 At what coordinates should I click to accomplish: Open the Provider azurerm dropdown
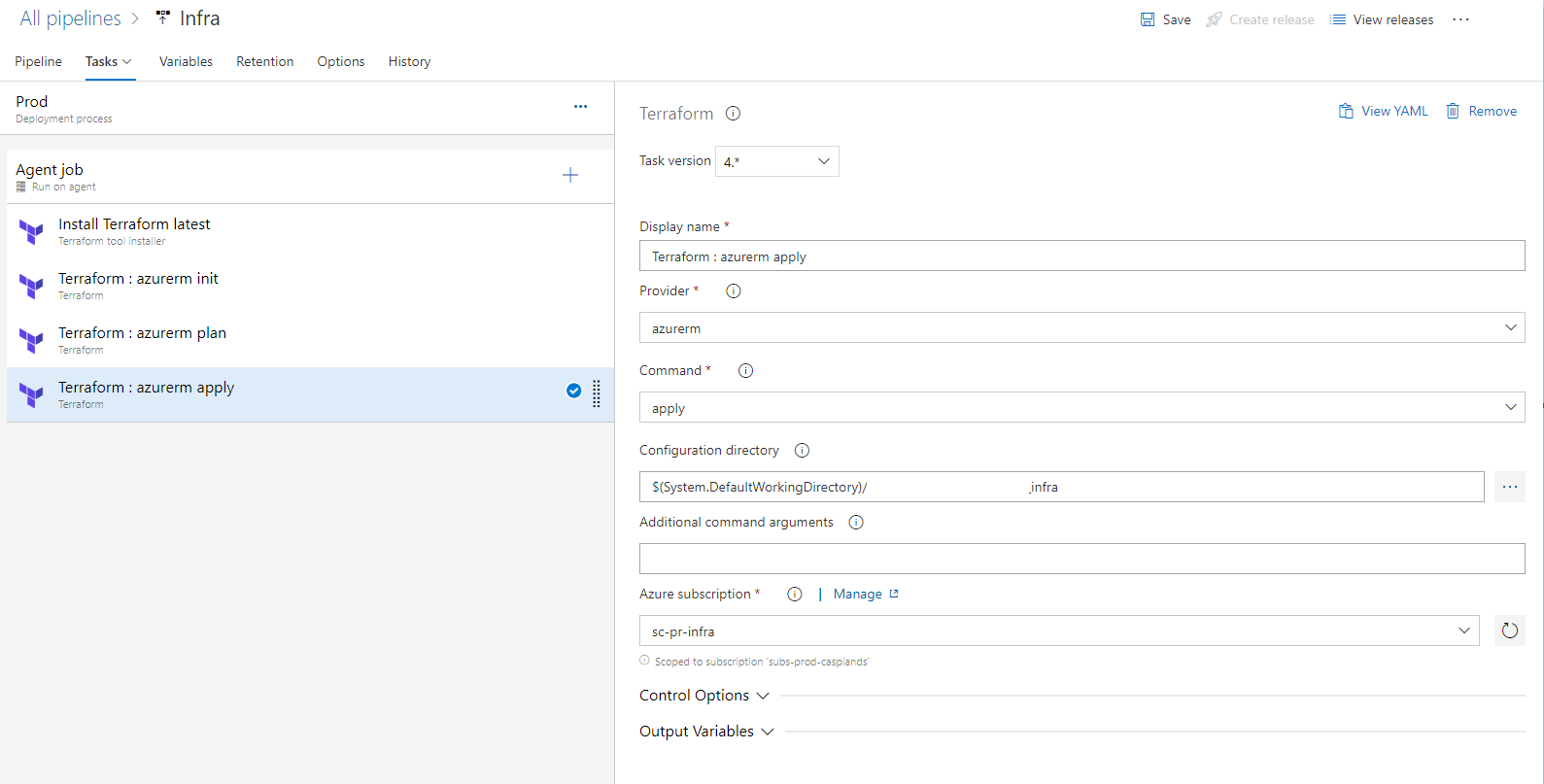coord(1081,327)
